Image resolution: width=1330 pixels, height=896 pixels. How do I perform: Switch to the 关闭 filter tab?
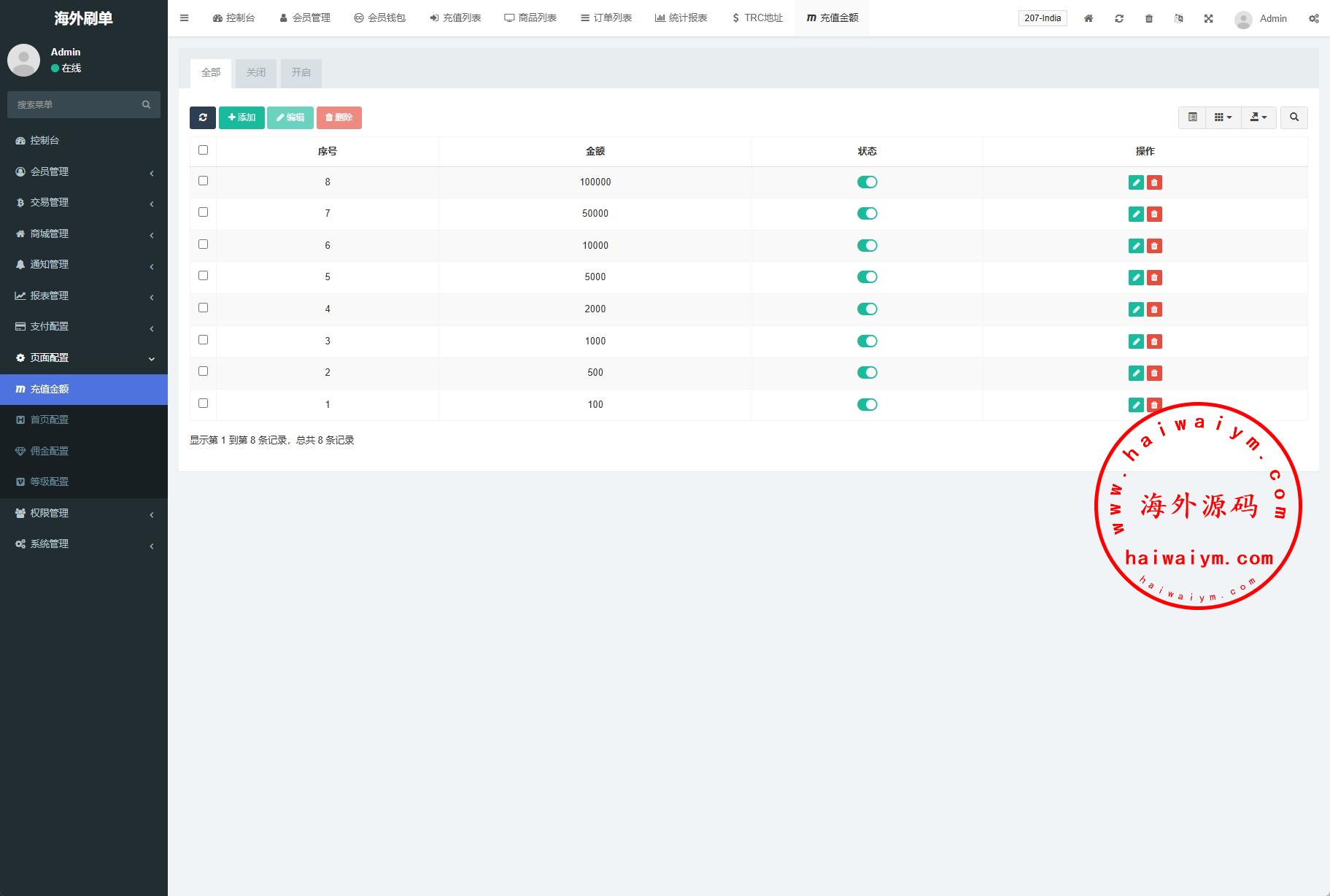tap(256, 73)
